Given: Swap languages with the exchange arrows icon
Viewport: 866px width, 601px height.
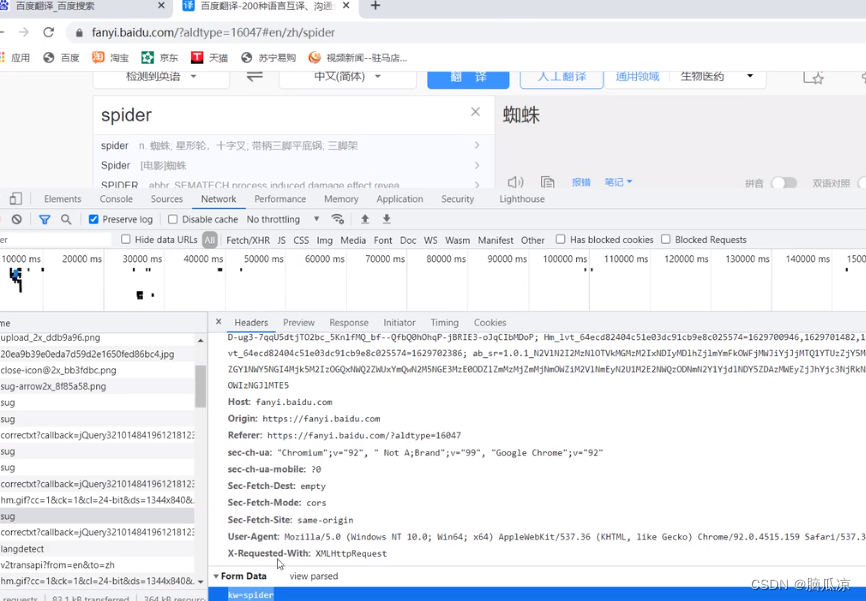Looking at the screenshot, I should pyautogui.click(x=255, y=76).
